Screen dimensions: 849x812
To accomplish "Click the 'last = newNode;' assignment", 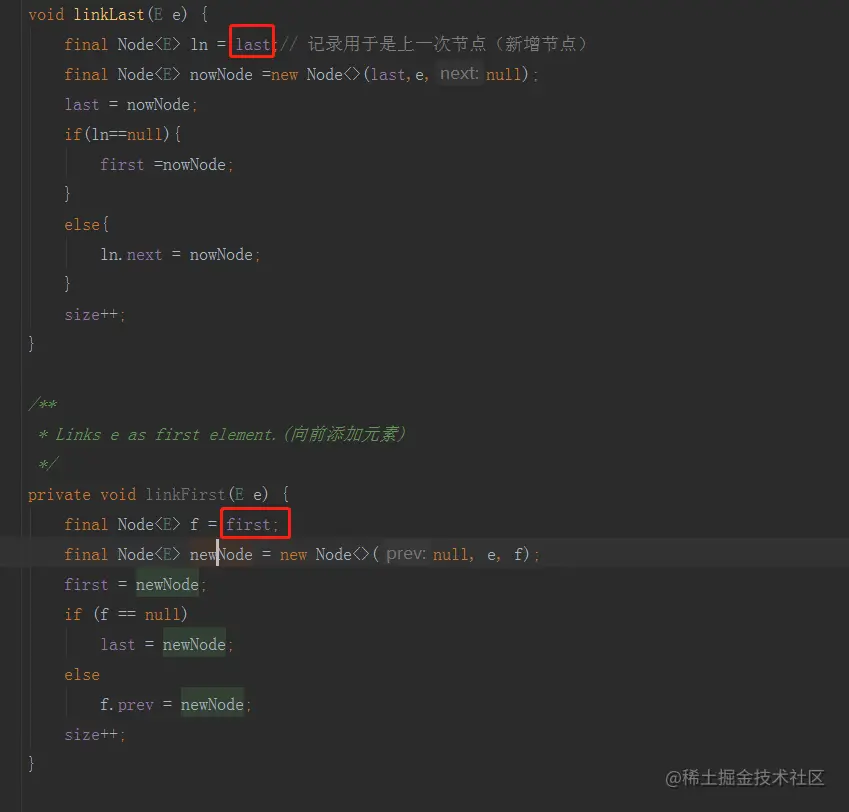I will pyautogui.click(x=166, y=644).
